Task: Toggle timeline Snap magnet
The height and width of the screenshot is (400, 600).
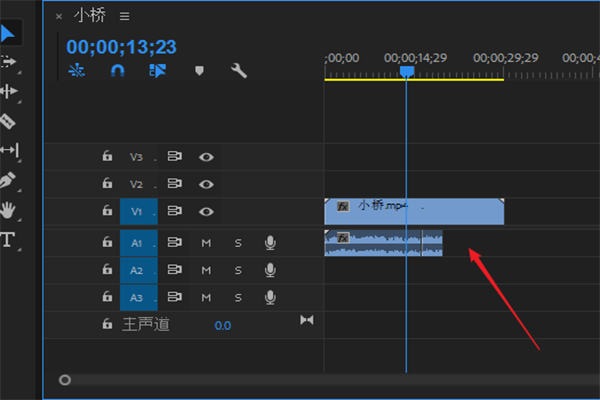Action: tap(117, 71)
